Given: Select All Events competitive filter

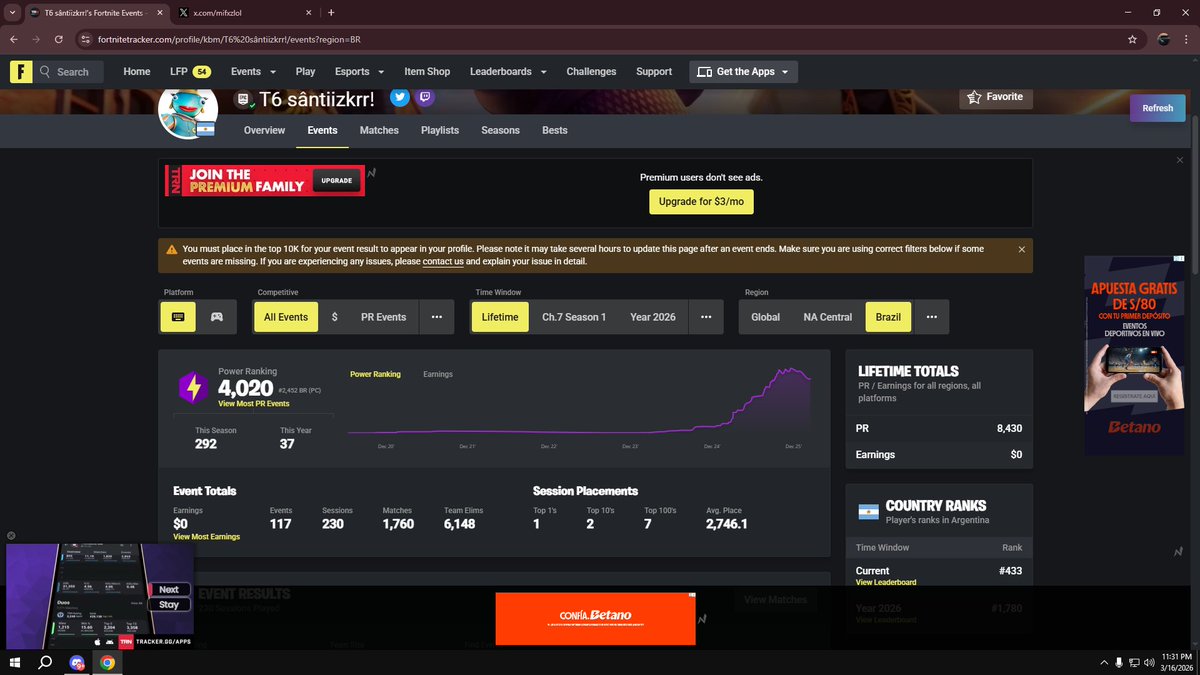Looking at the screenshot, I should pos(286,317).
